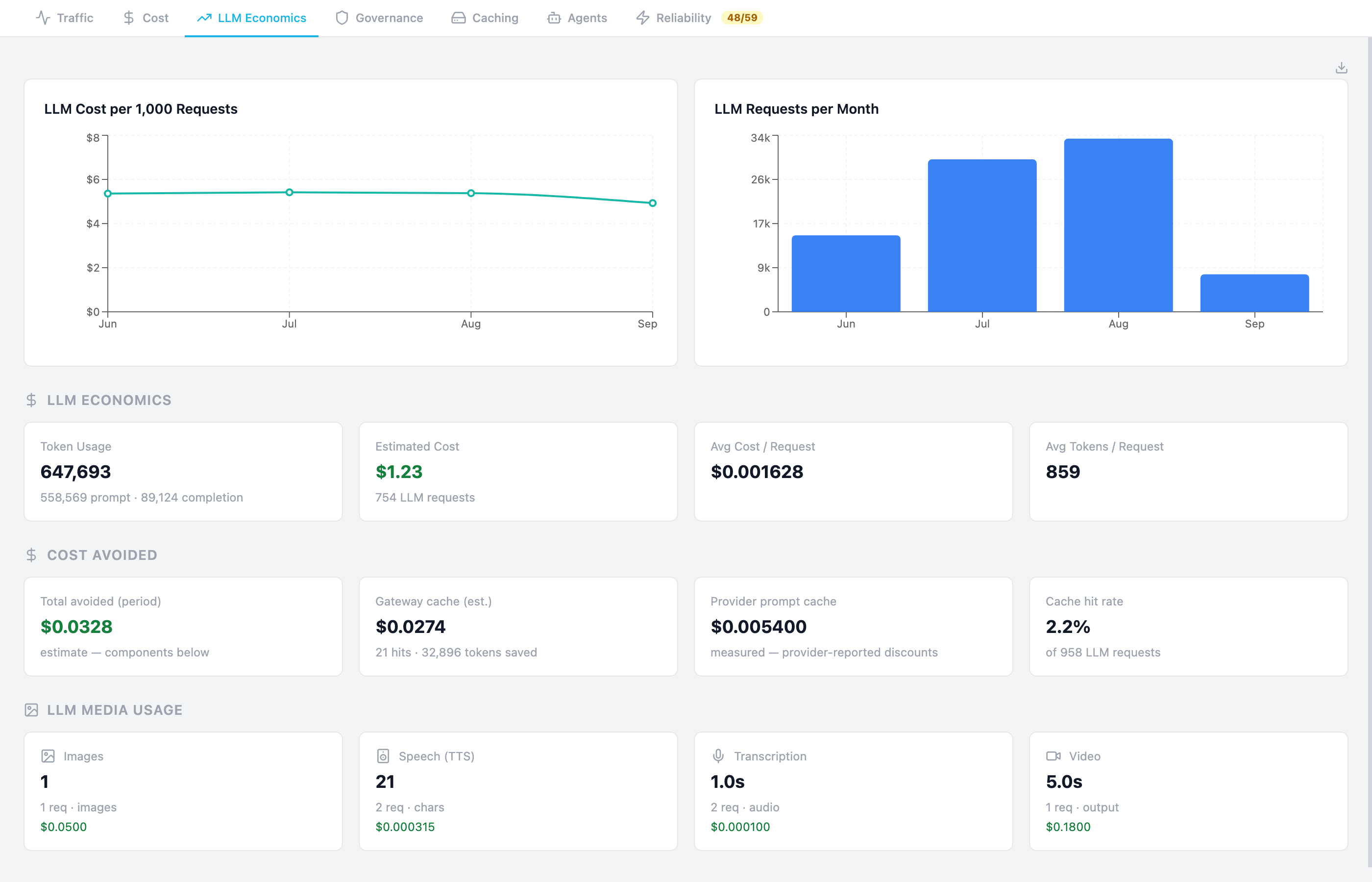Open the Agents tab

(577, 18)
